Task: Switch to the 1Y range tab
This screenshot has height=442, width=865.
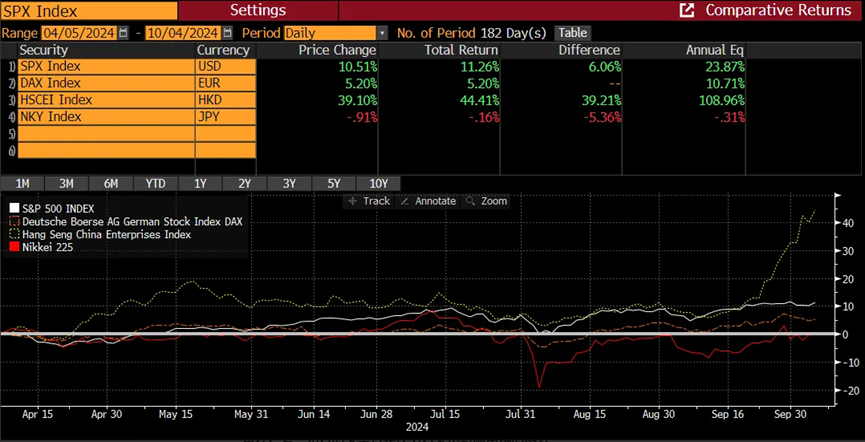Action: (x=200, y=183)
